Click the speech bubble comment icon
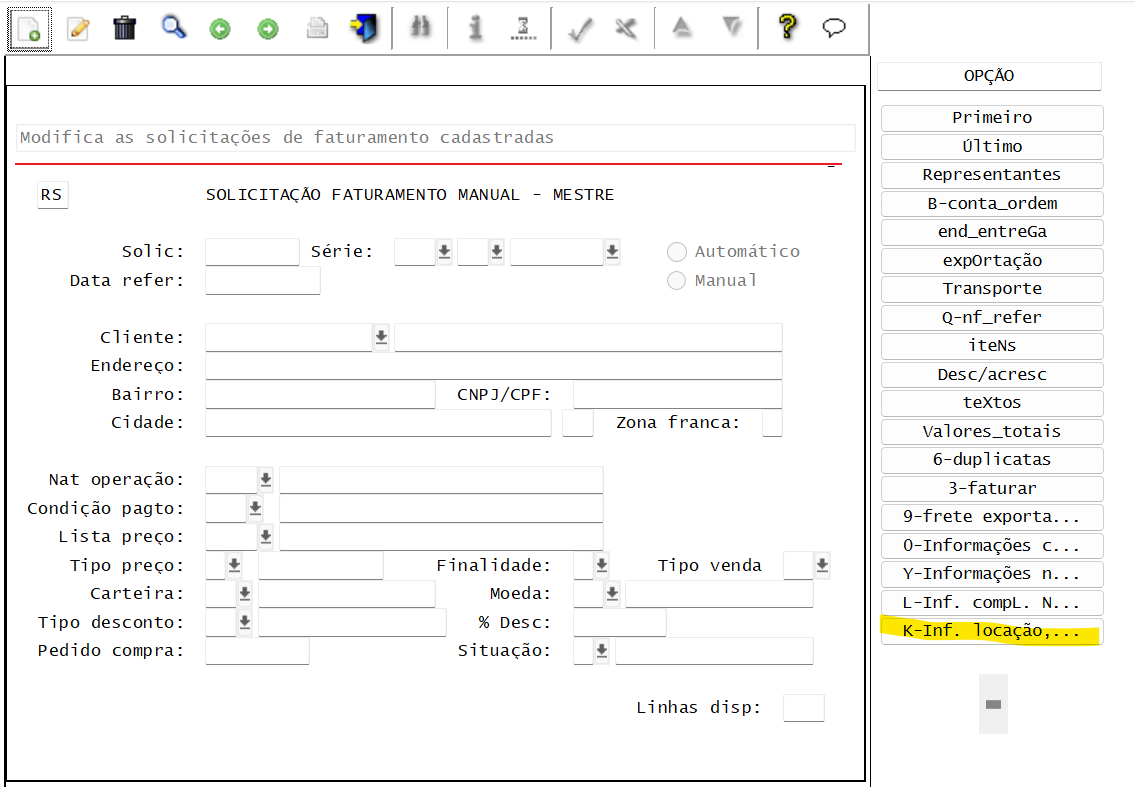The height and width of the screenshot is (787, 1135). [x=834, y=28]
